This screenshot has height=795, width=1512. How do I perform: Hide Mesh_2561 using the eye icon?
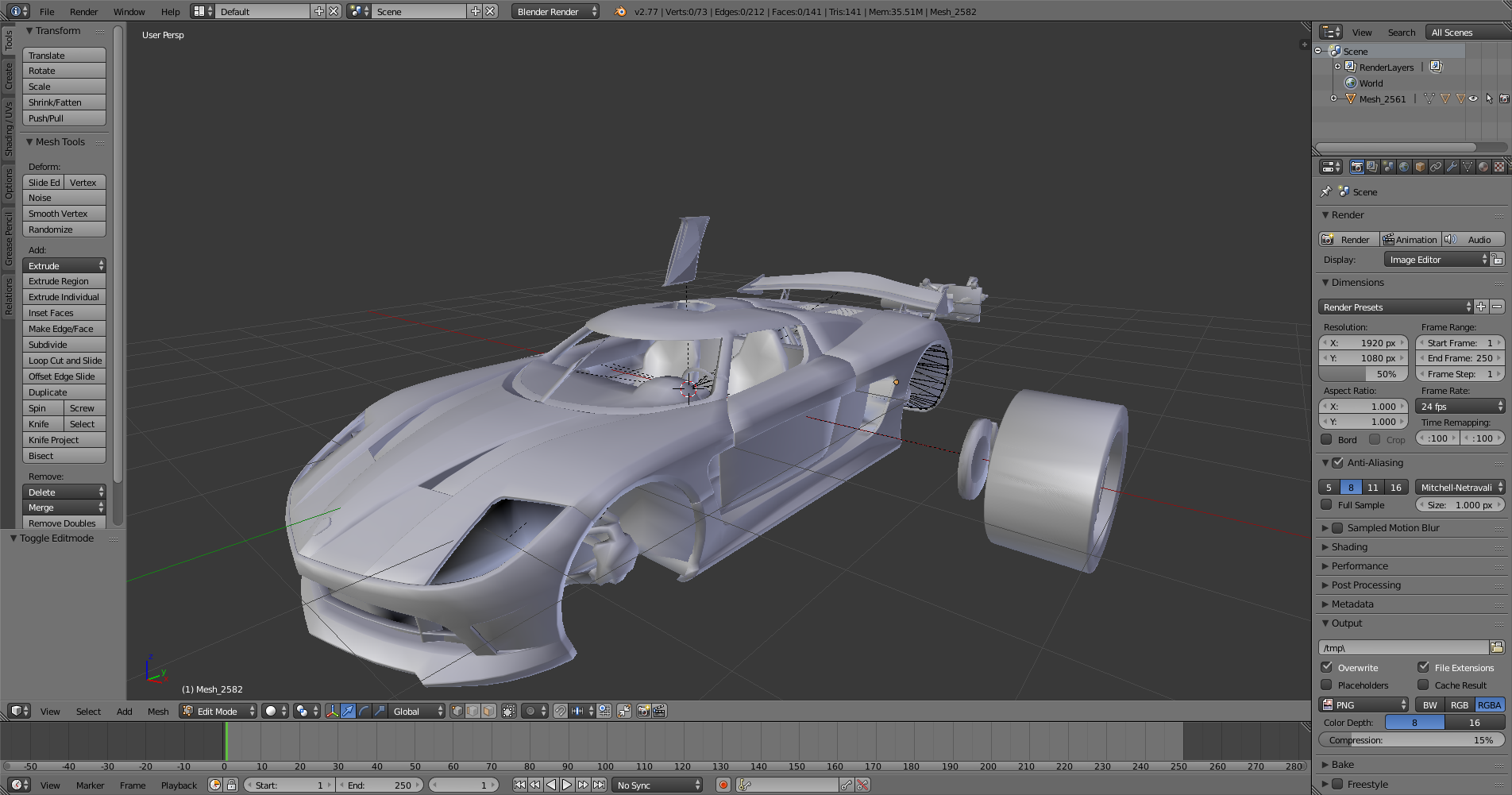1473,98
